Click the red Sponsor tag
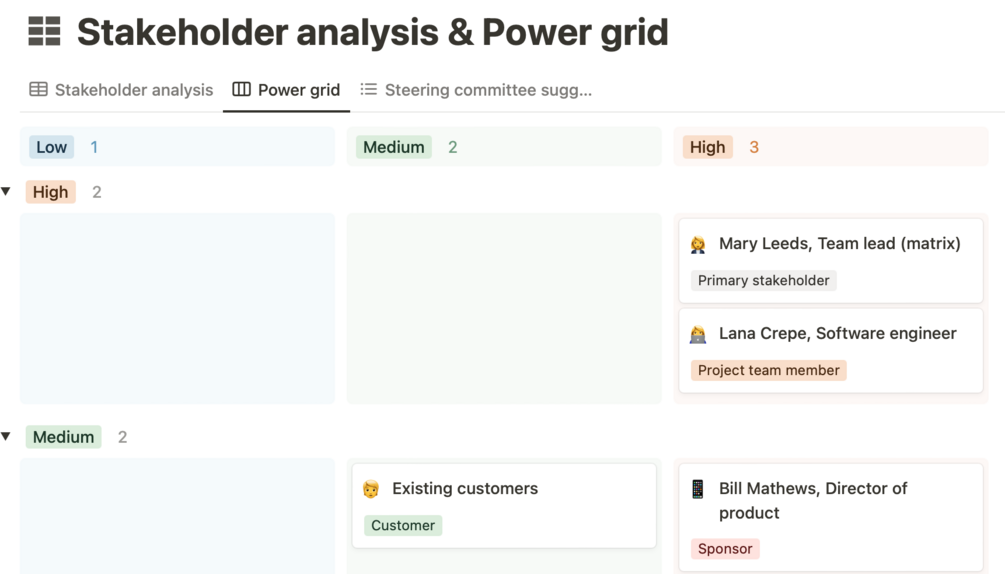Screen dimensions: 1005x574 coord(725,549)
